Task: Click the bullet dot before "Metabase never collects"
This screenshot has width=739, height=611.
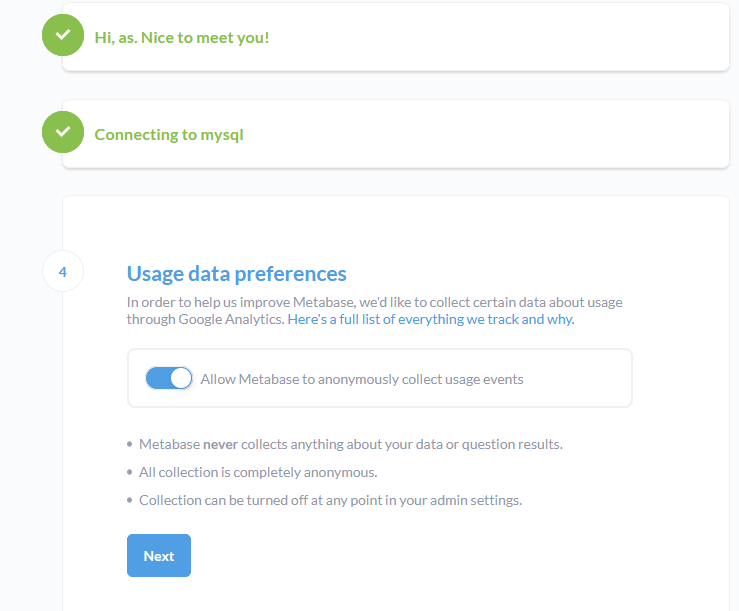Action: tap(129, 444)
